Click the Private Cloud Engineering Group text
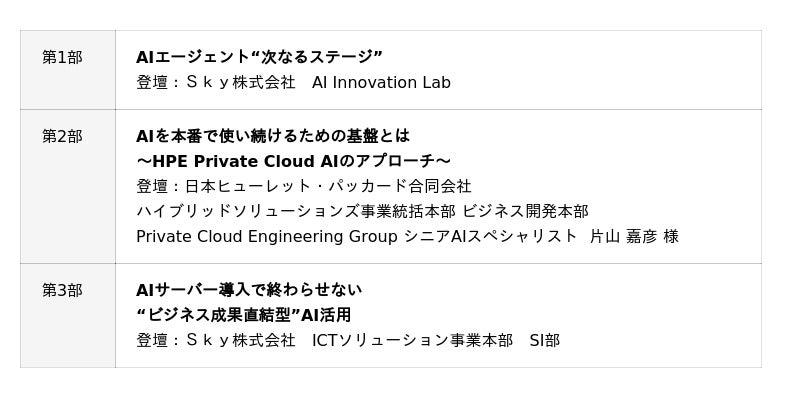This screenshot has height=398, width=800. (267, 237)
